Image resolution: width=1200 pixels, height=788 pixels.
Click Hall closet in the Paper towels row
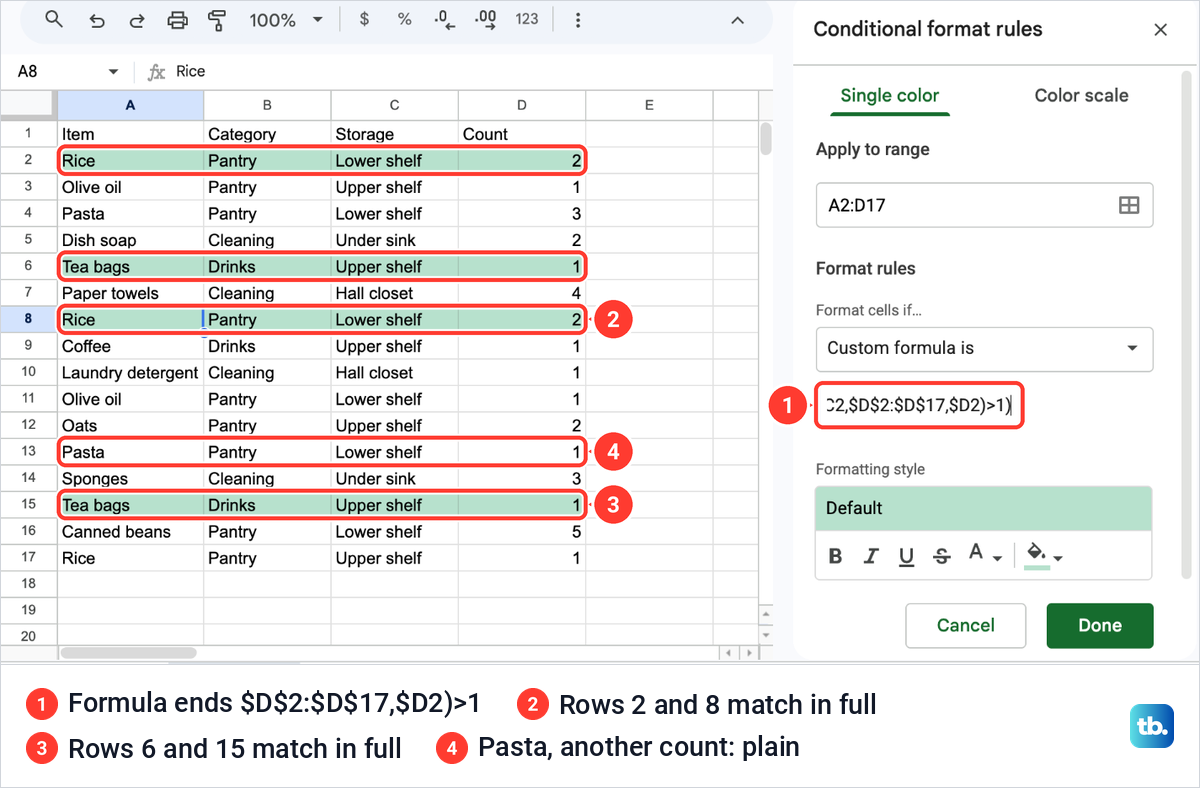coord(394,293)
